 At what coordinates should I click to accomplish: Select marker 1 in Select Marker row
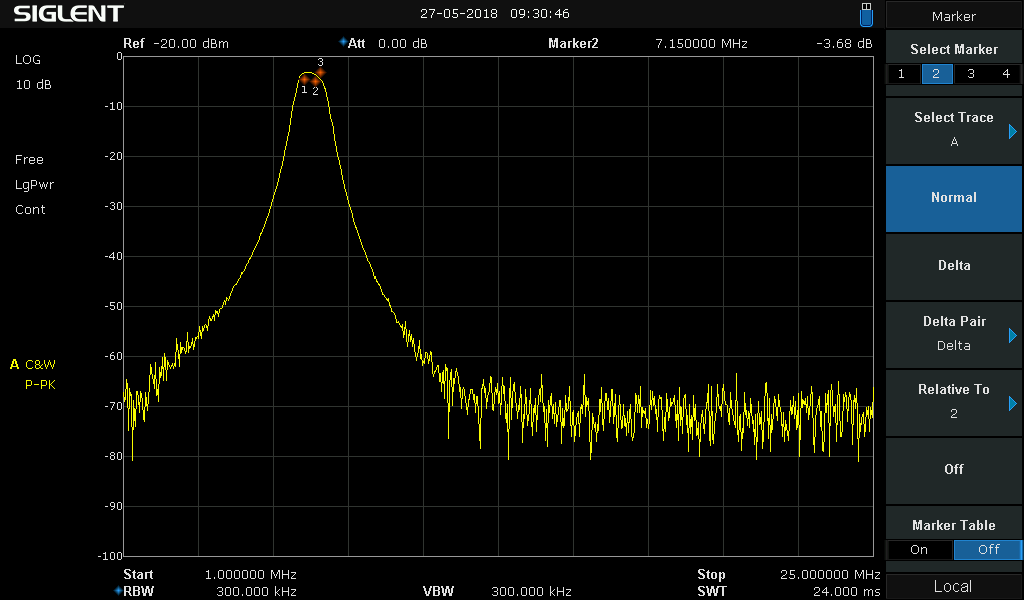[x=901, y=74]
